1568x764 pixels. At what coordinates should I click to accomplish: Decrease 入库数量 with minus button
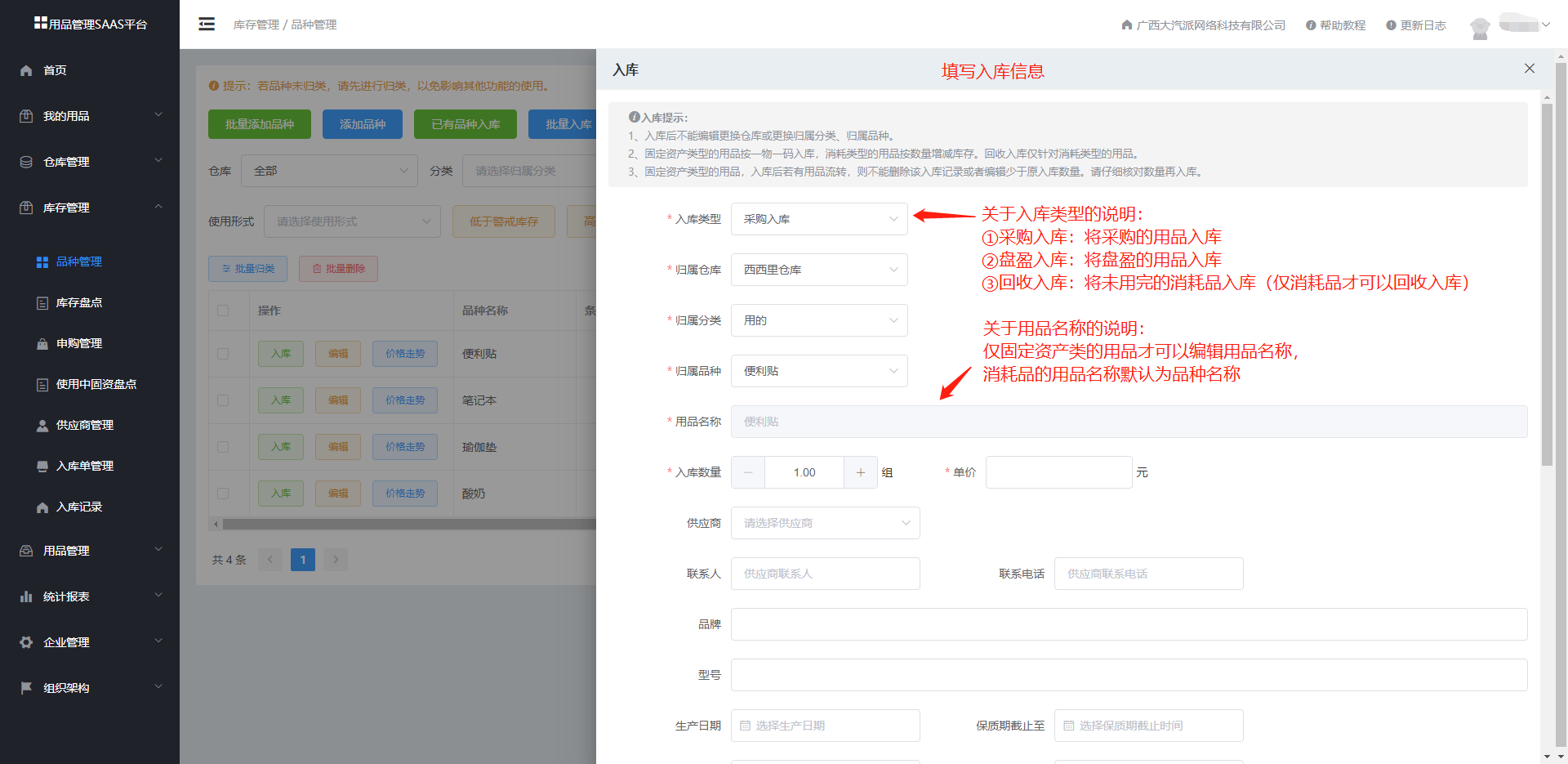(x=748, y=472)
